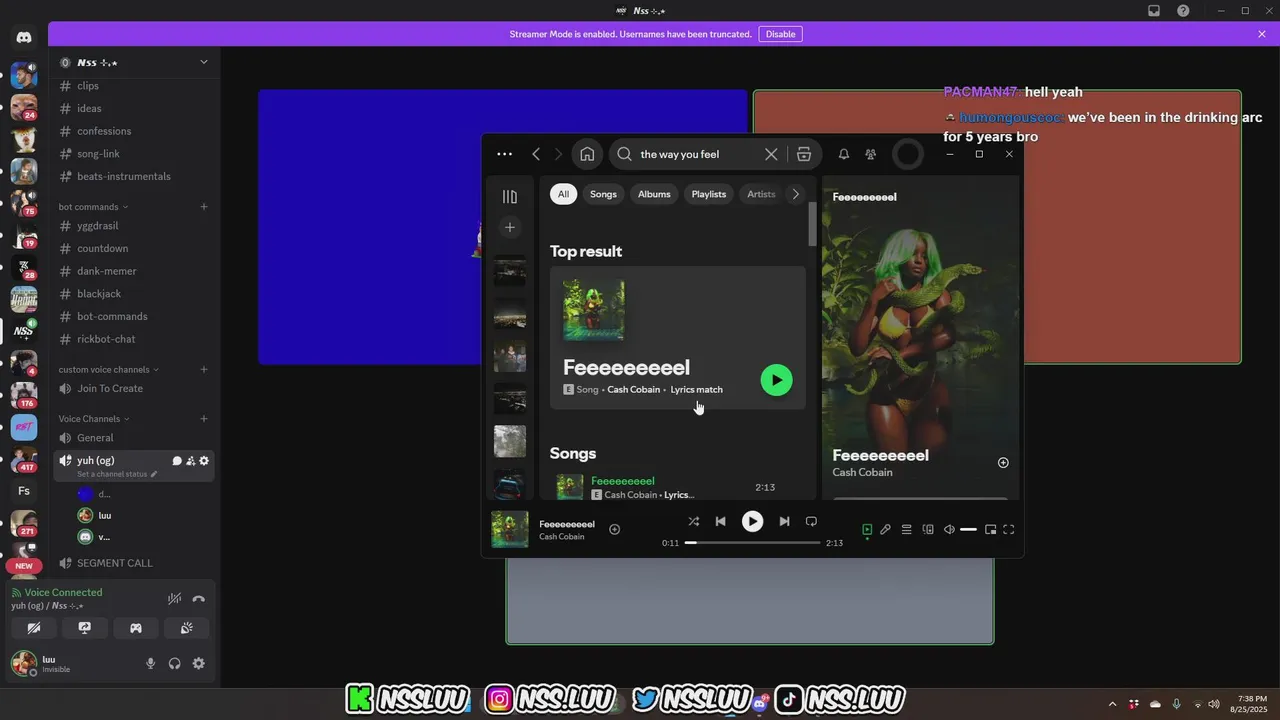1280x720 pixels.
Task: Open Discord soundboard button
Action: tap(186, 628)
